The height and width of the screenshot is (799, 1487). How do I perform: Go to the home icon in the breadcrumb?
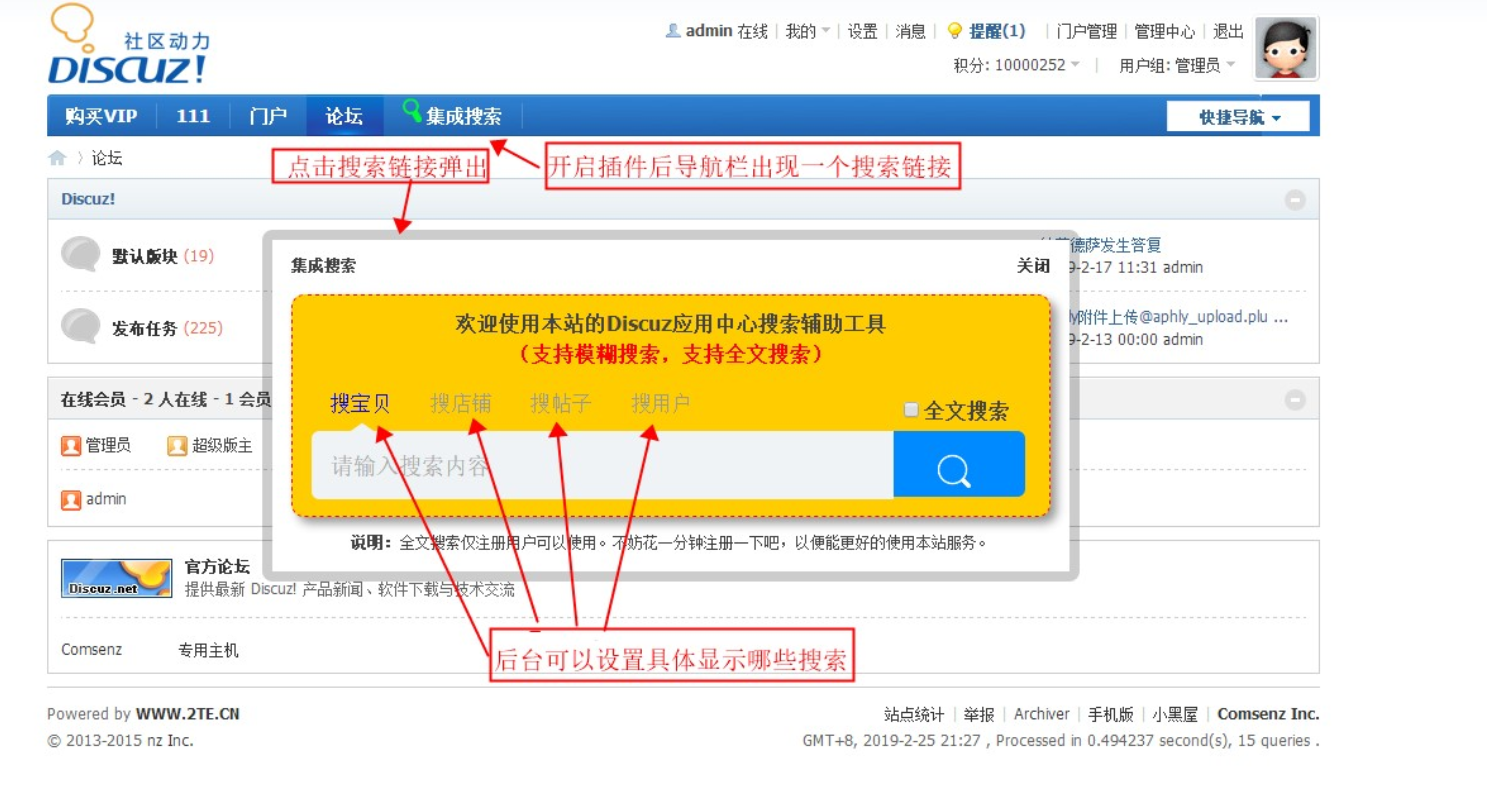pos(57,158)
